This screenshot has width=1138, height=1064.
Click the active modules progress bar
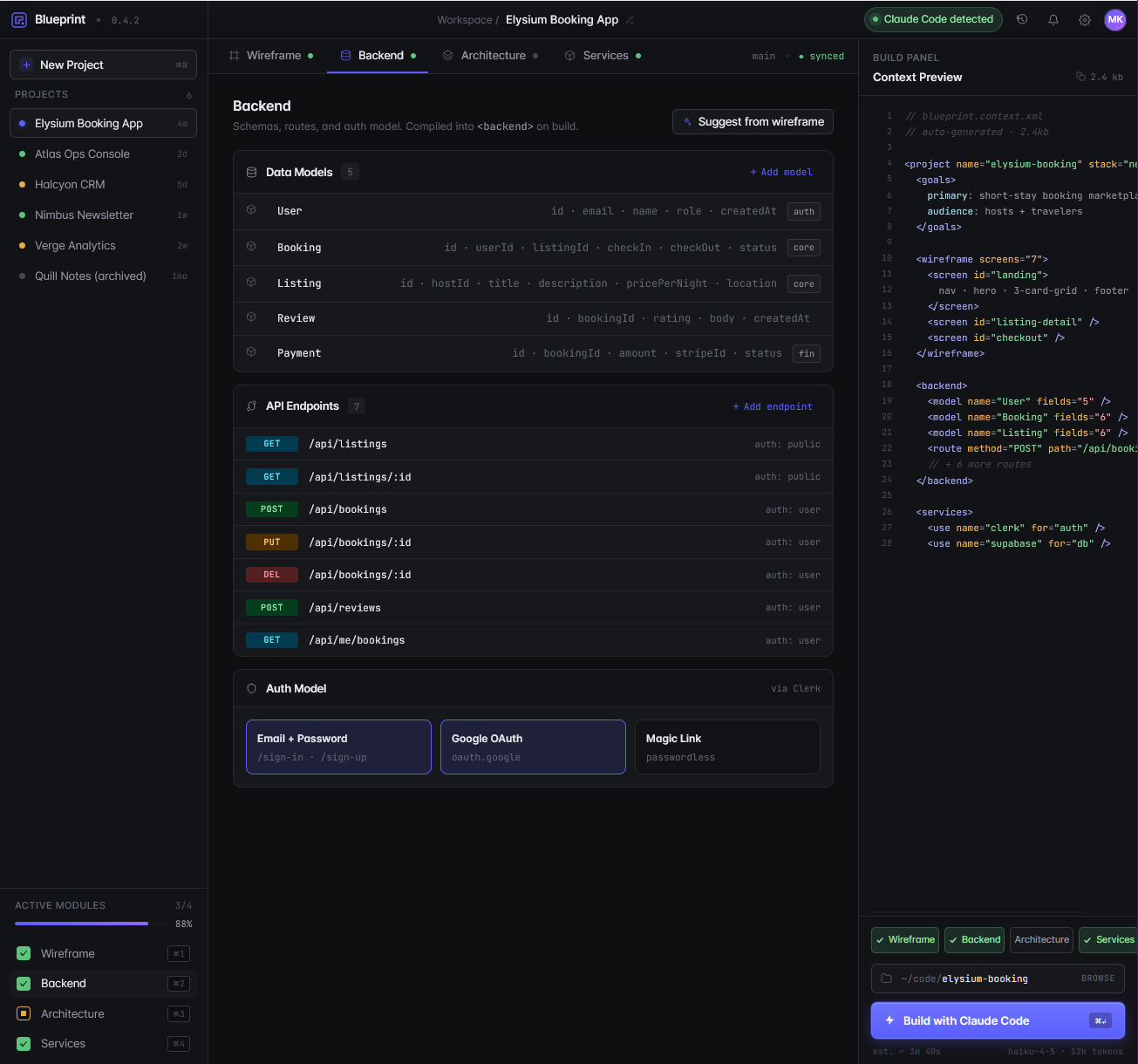[91, 923]
